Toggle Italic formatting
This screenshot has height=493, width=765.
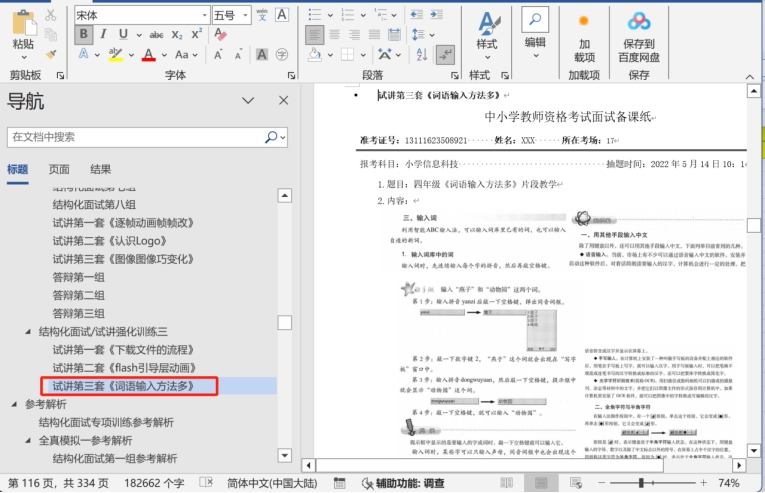(x=103, y=34)
